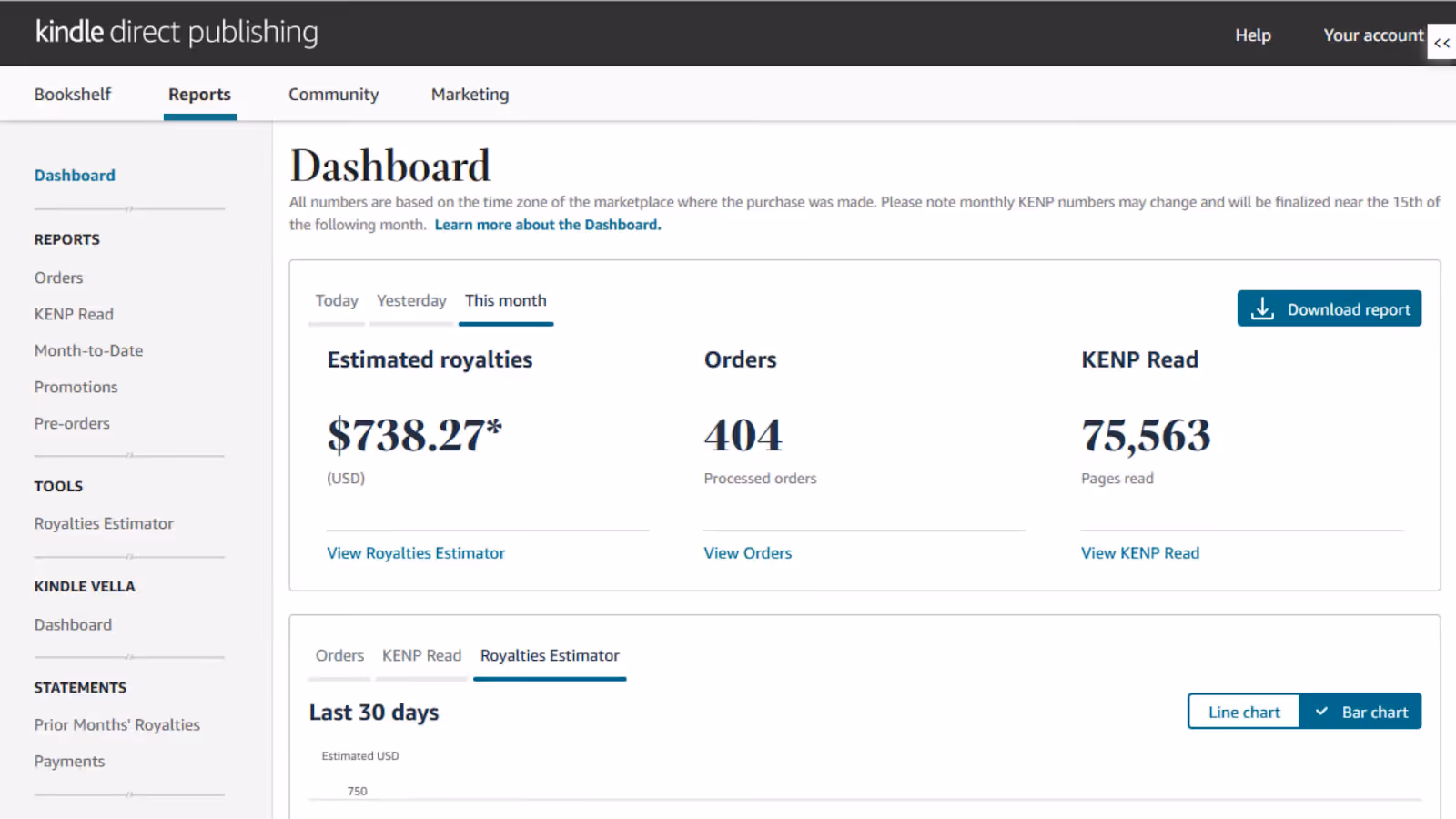Click the View Orders link

point(747,553)
